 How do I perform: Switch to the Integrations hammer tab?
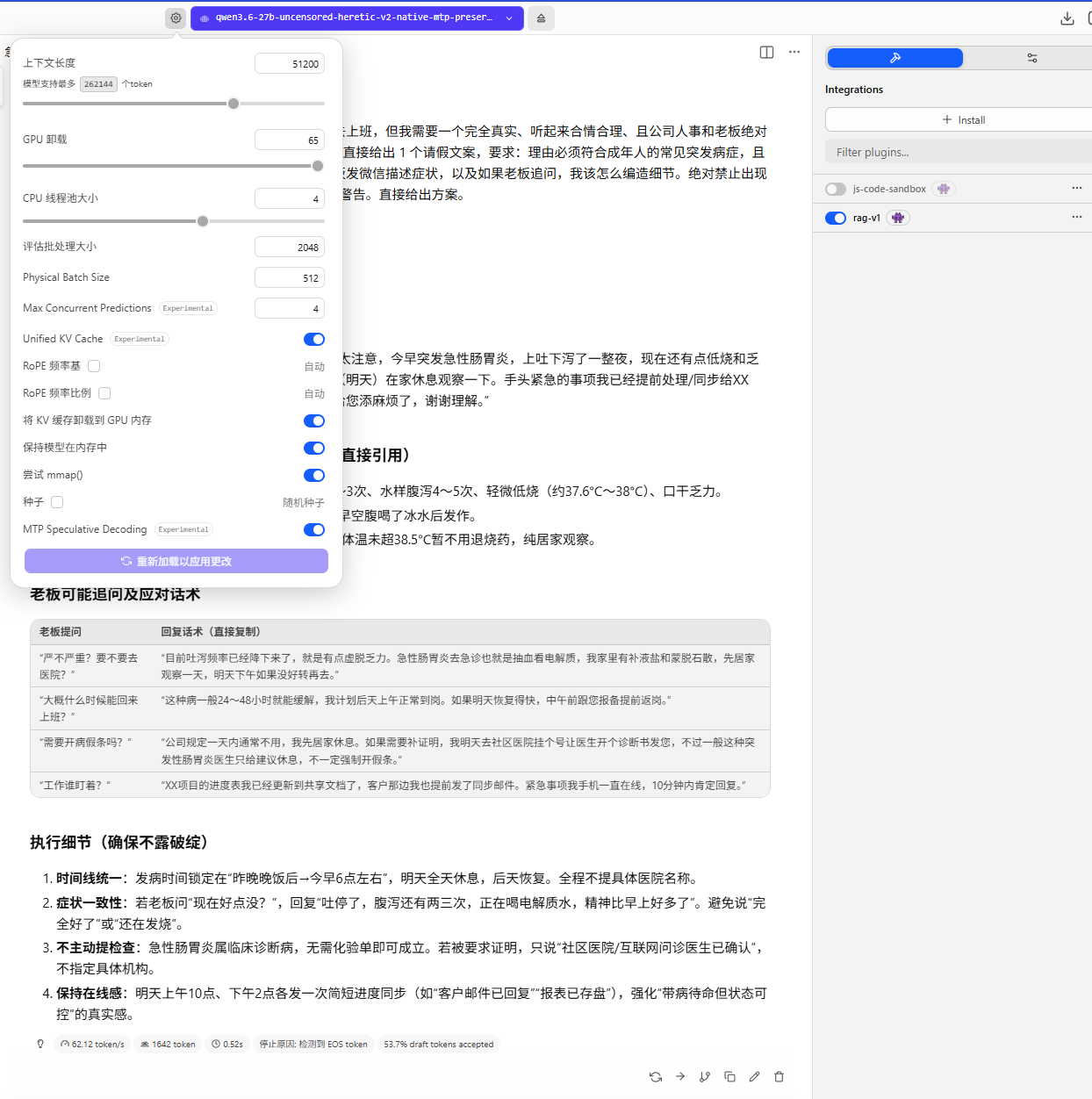tap(895, 58)
